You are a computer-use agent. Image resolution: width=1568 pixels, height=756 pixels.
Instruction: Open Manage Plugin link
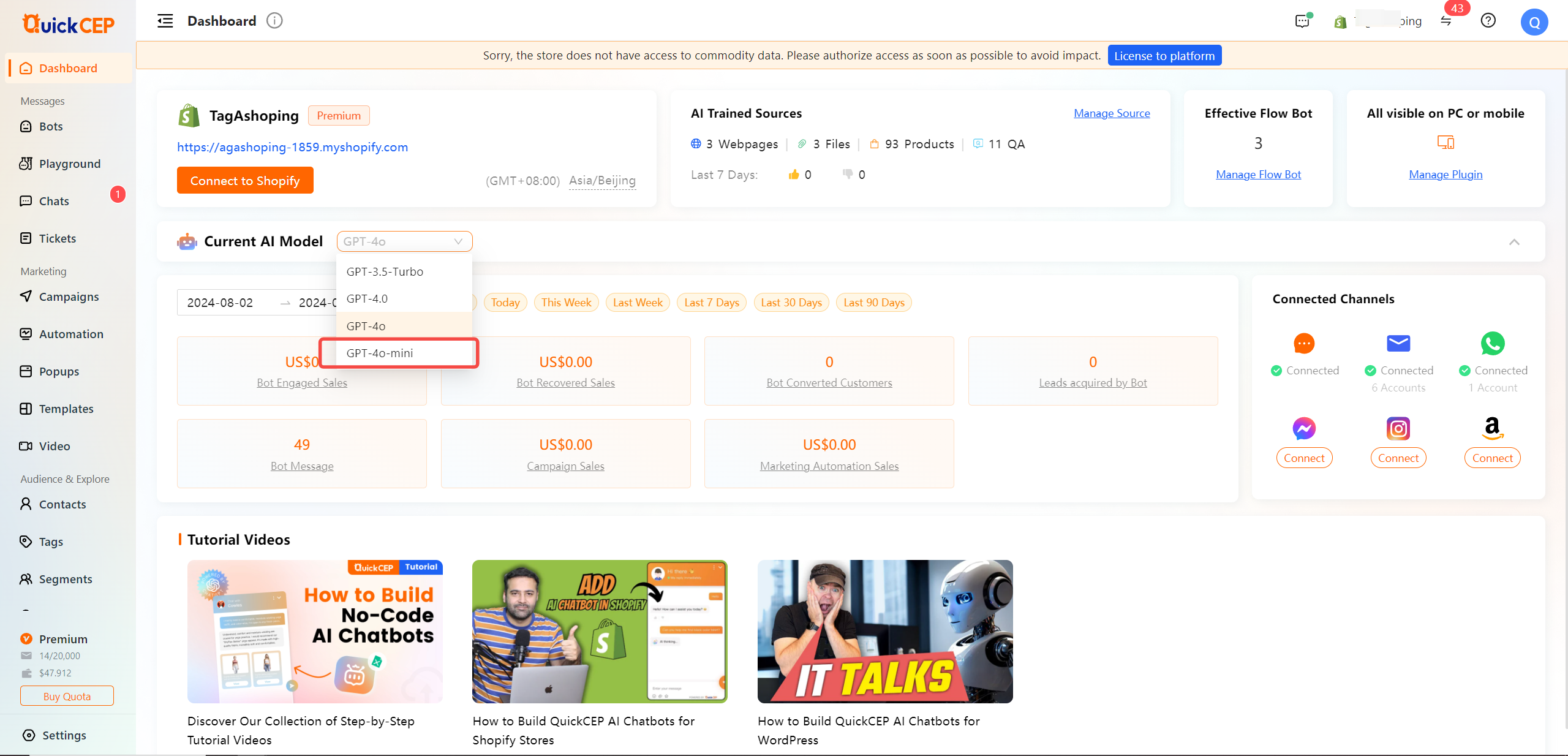point(1445,174)
